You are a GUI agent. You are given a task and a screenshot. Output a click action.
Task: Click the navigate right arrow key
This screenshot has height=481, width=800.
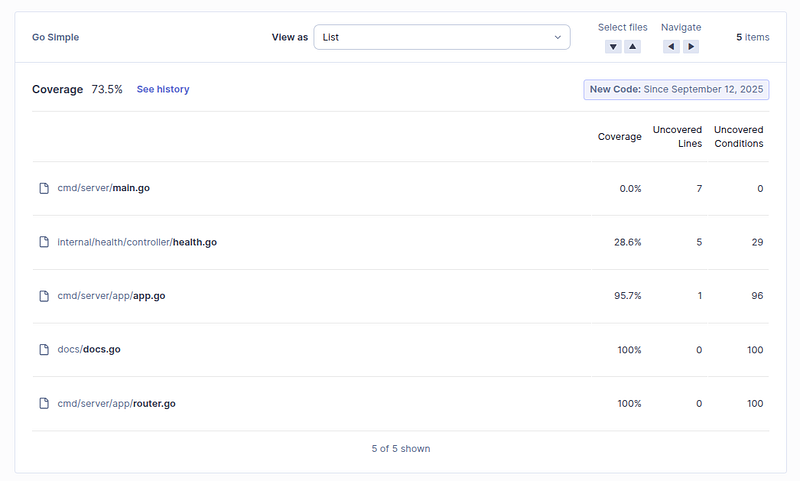[691, 47]
